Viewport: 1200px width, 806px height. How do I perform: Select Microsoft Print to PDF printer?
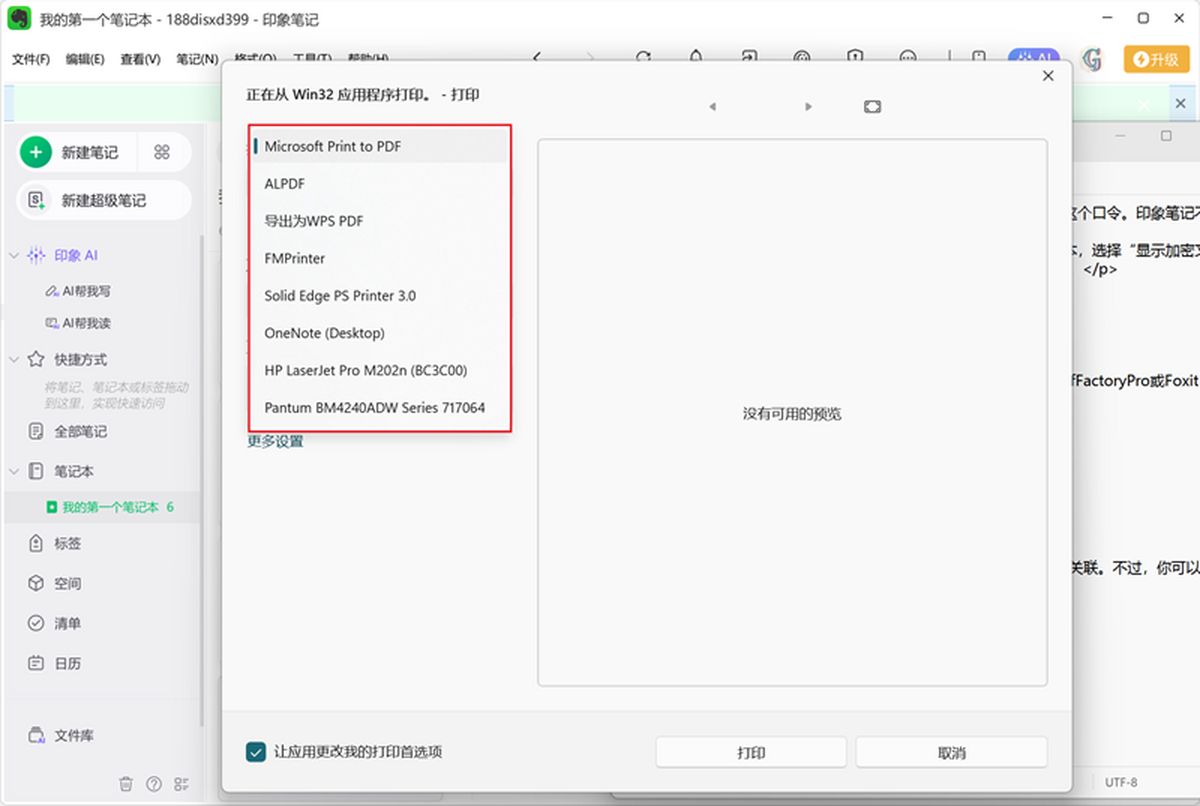pos(380,146)
